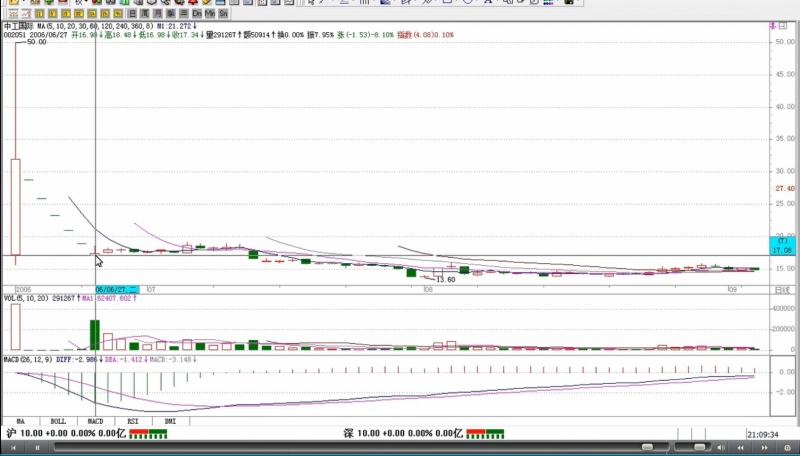Show the RSI indicator tab
This screenshot has width=800, height=456.
[x=133, y=422]
